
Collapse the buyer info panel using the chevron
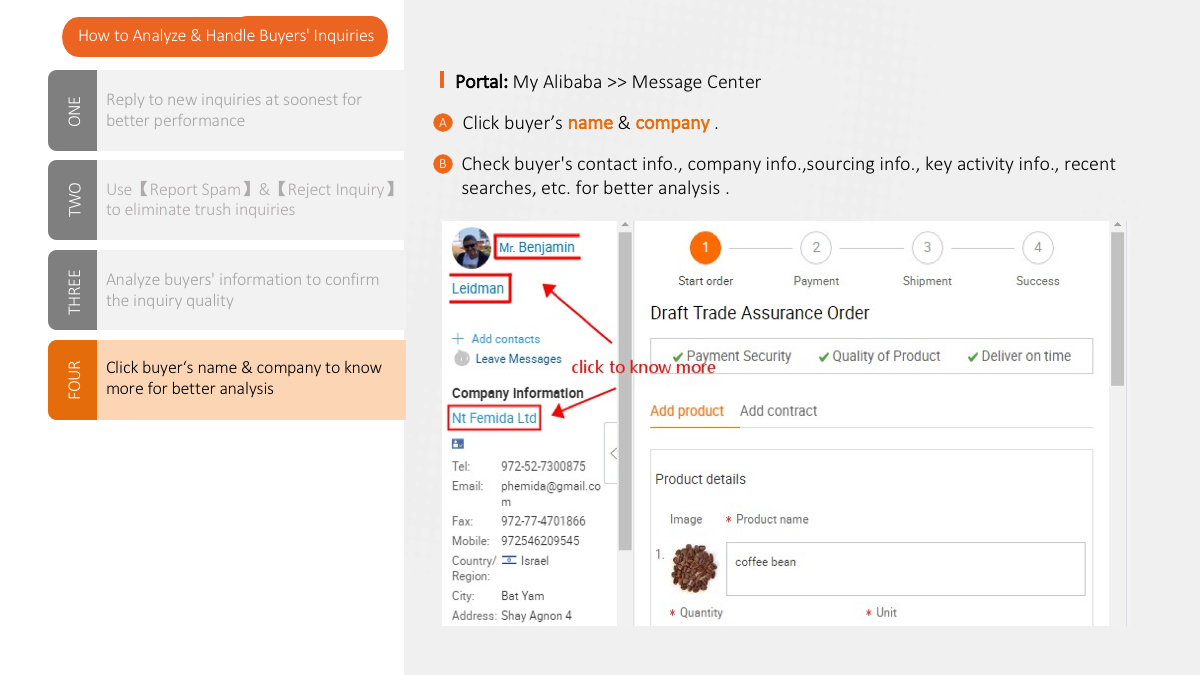(614, 453)
